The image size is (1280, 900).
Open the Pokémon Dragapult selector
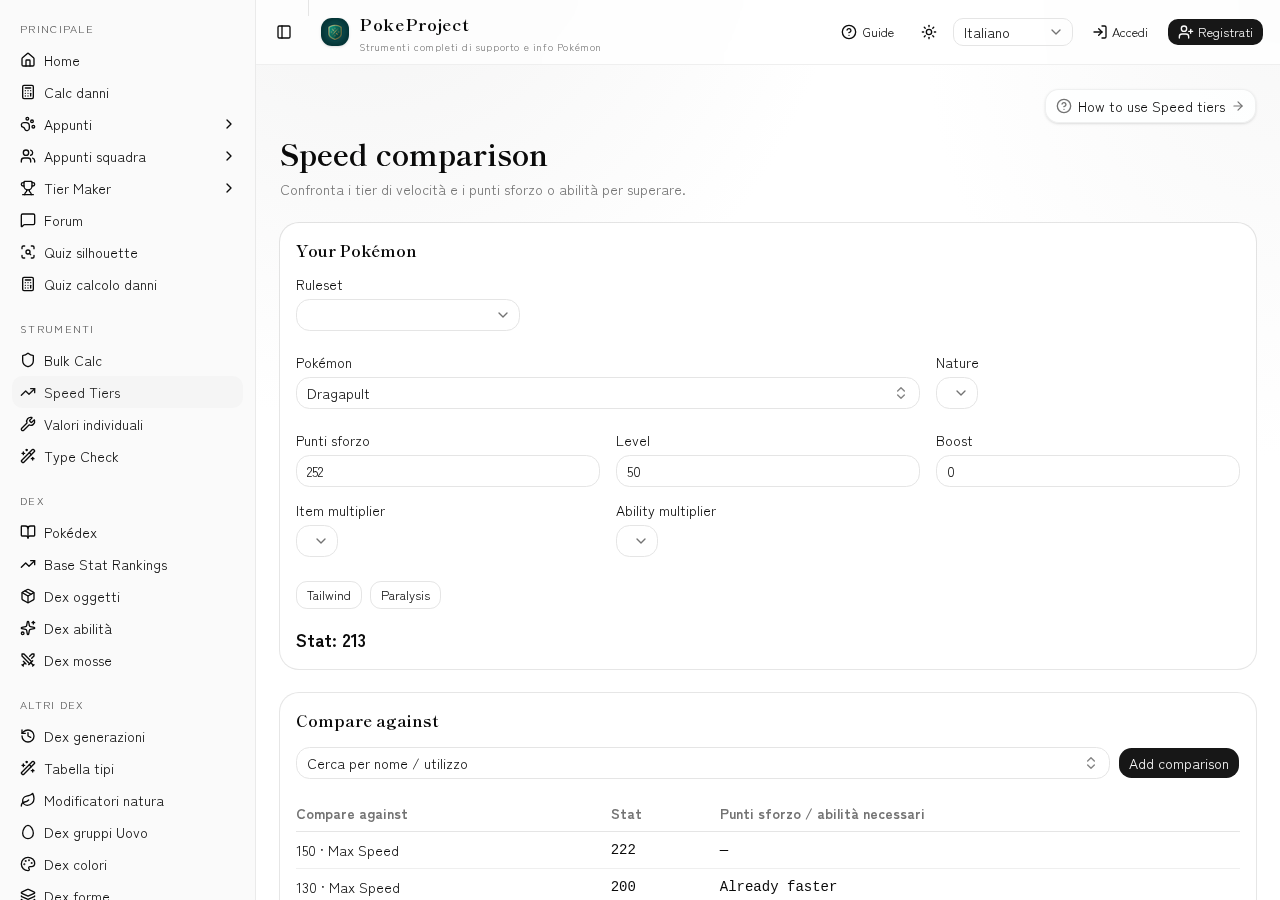tap(608, 393)
